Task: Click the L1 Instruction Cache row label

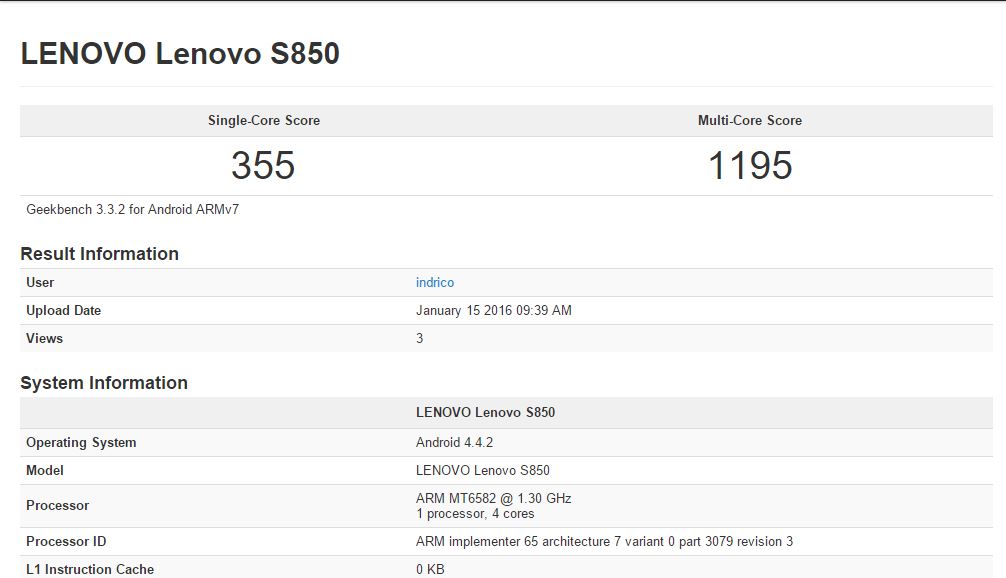Action: [90, 569]
